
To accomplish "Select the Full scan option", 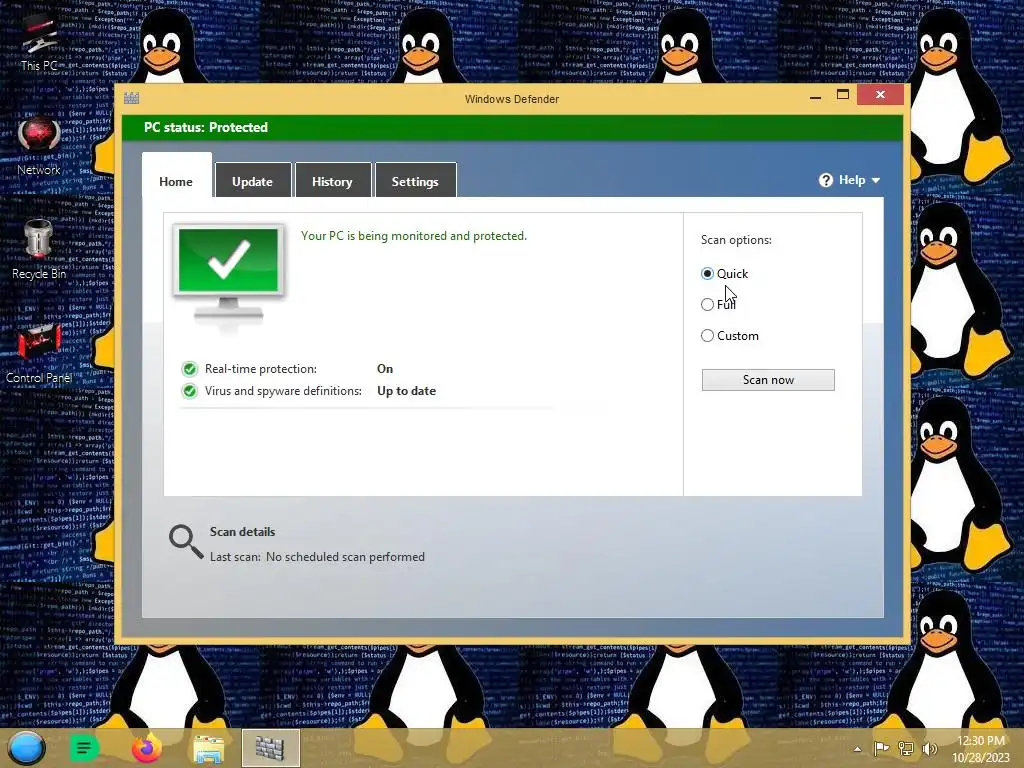I will 718,304.
